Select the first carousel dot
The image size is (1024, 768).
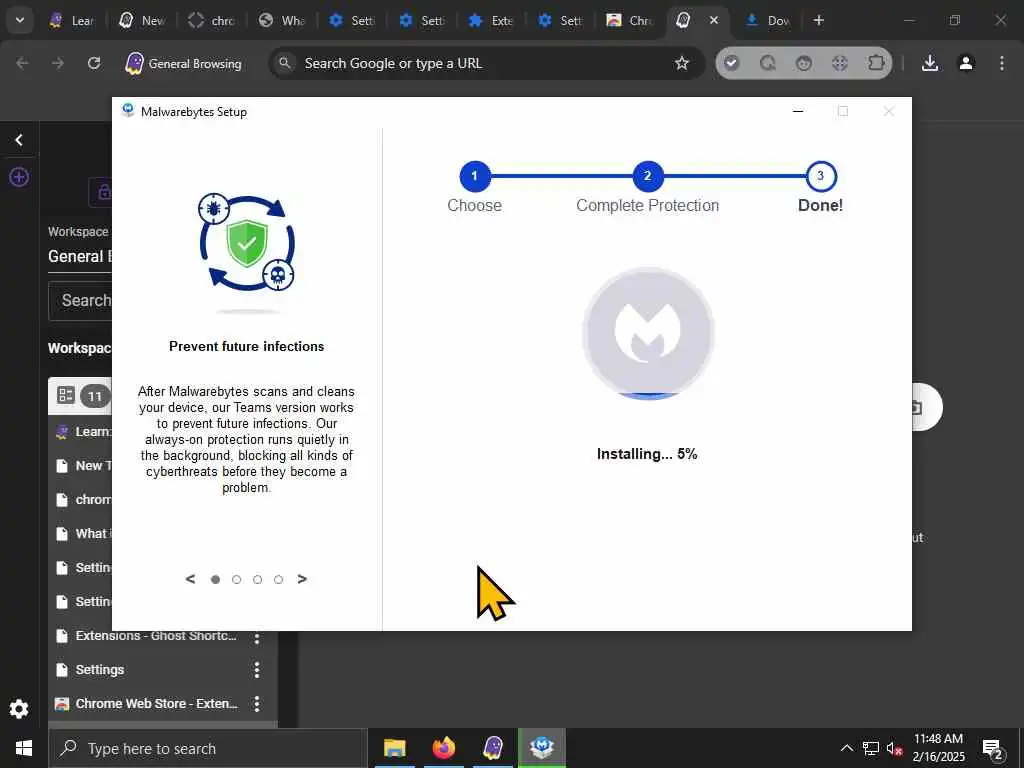click(x=216, y=579)
